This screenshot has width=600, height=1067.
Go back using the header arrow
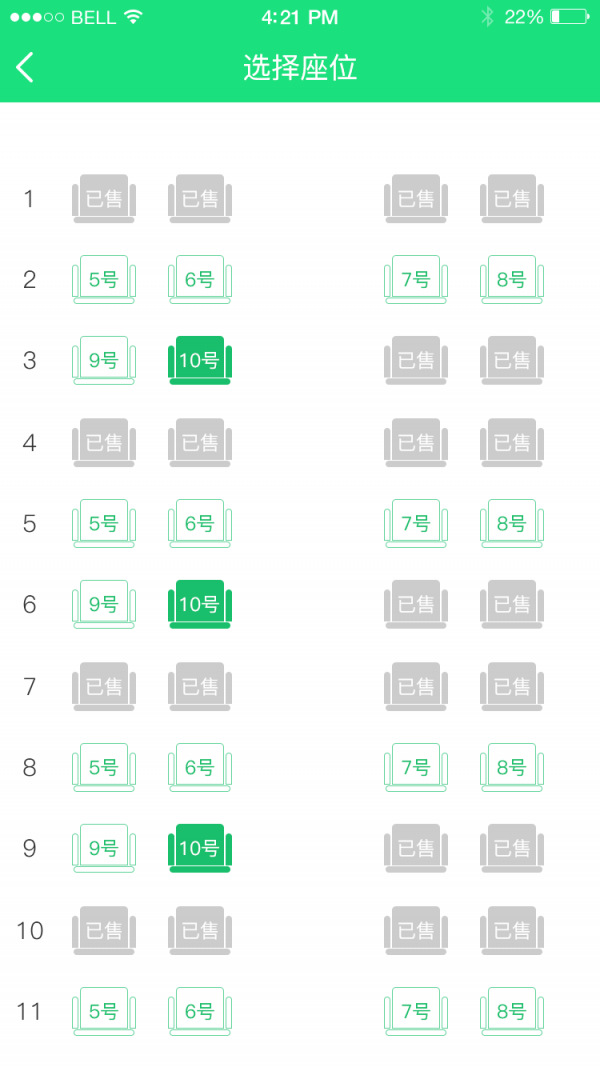(25, 67)
